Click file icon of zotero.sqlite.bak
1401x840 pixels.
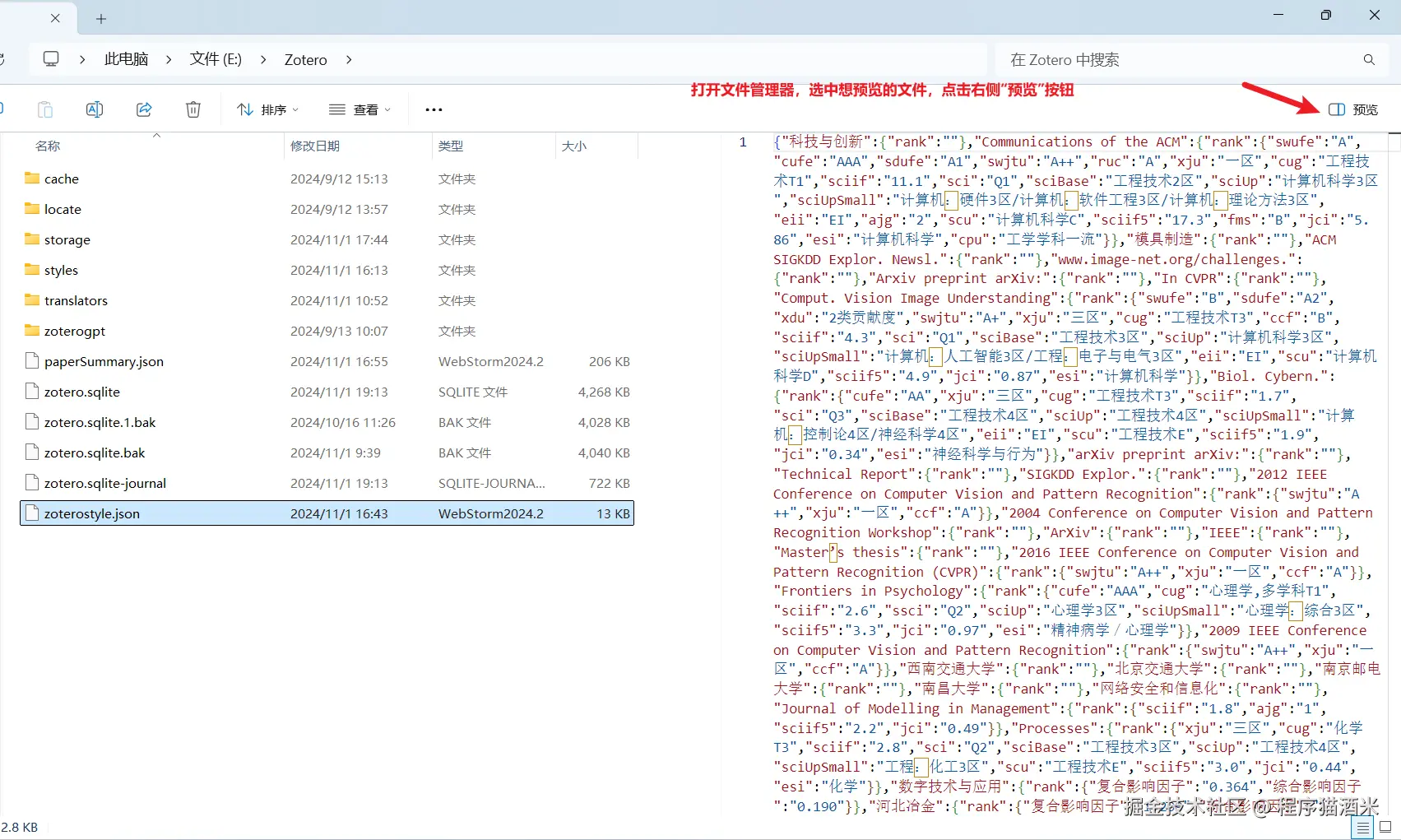coord(32,452)
